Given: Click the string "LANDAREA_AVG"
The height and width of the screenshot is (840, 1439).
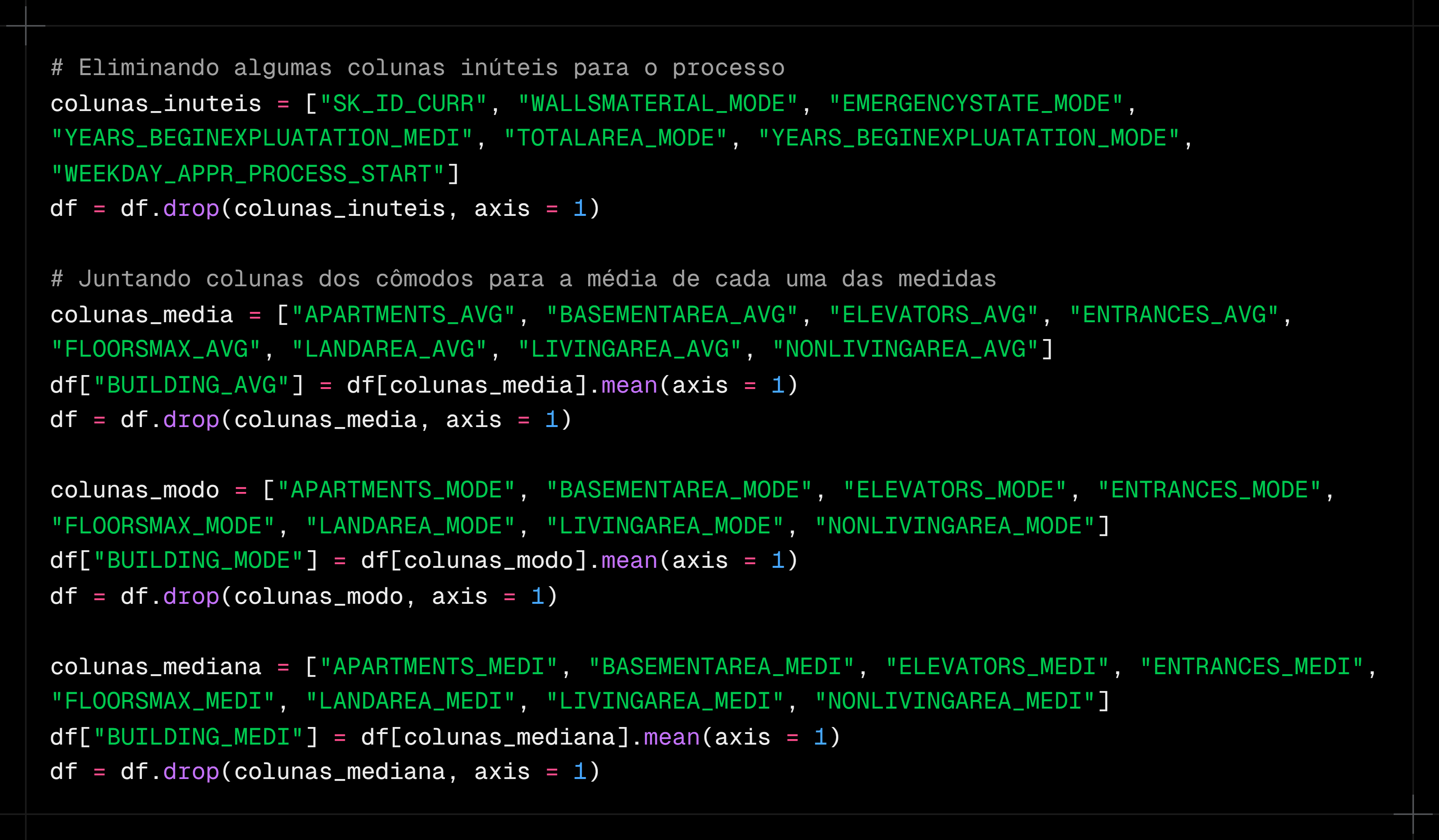Looking at the screenshot, I should coord(389,350).
